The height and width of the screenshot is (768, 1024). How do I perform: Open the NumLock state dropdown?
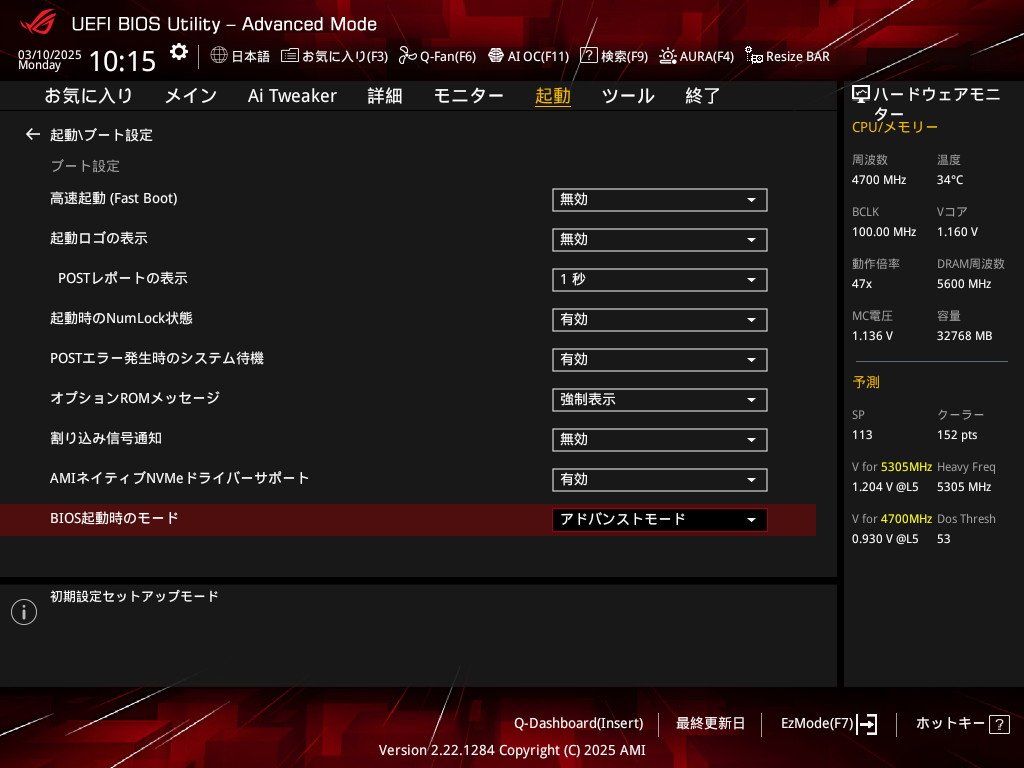660,320
